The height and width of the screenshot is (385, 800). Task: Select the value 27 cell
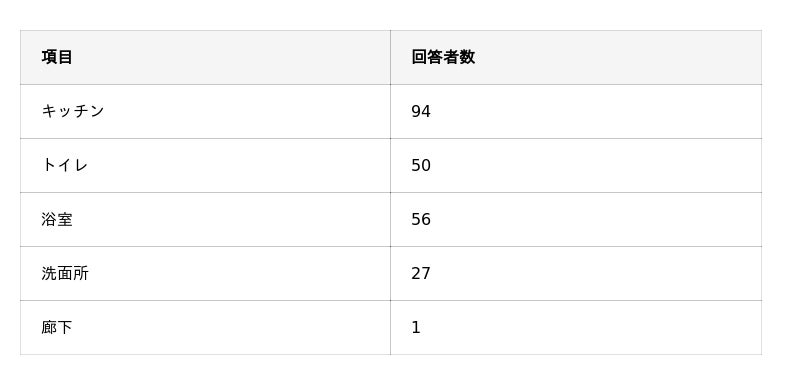pos(576,273)
